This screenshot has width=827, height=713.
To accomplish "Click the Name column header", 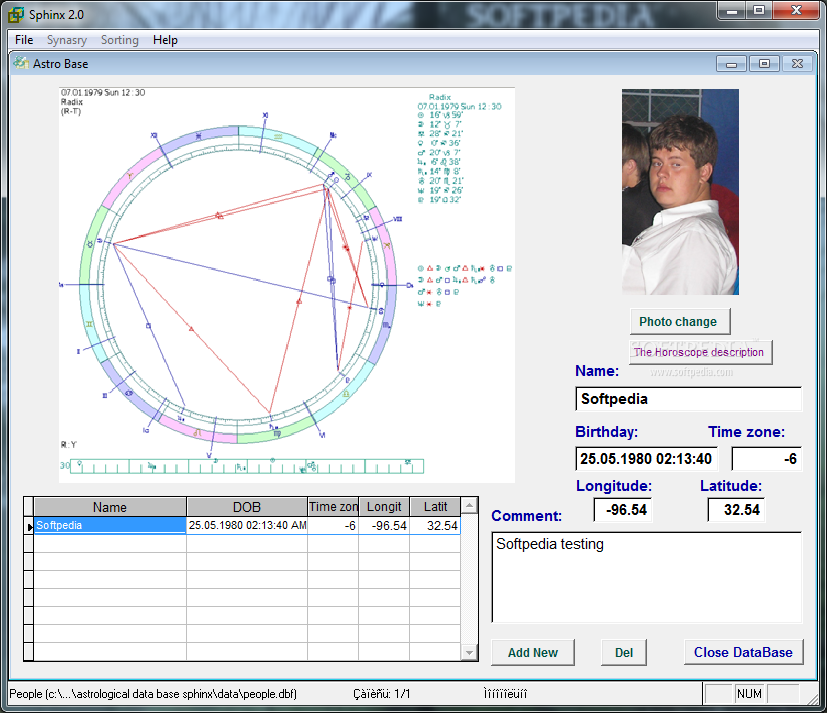I will click(x=110, y=507).
